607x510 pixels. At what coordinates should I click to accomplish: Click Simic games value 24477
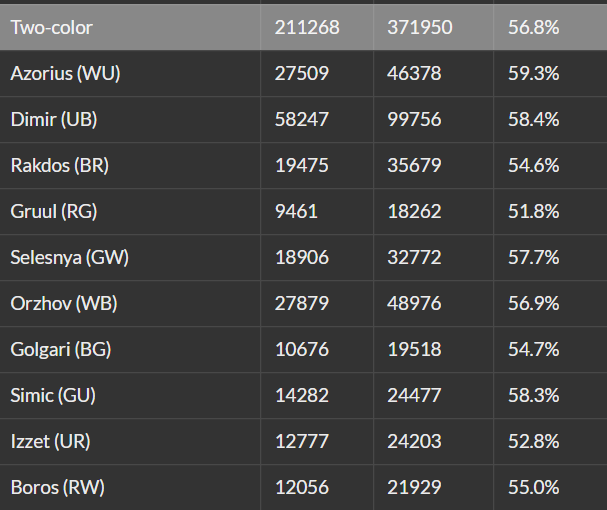(414, 395)
